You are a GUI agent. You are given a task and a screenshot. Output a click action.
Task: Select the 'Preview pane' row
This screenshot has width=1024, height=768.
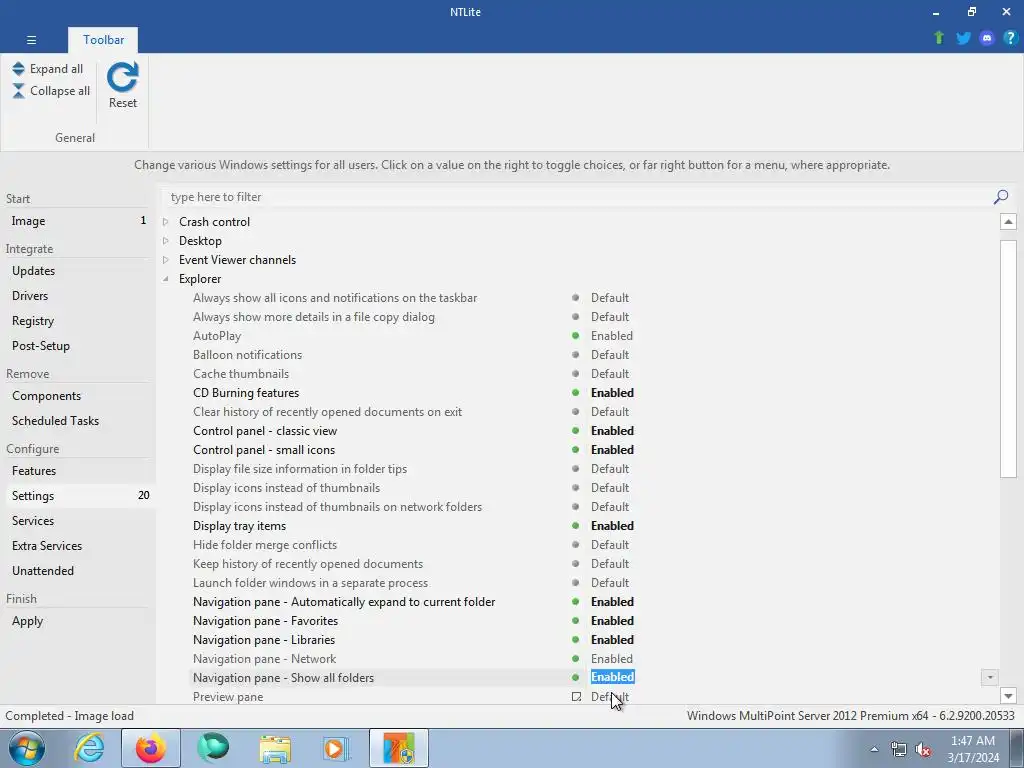(x=228, y=697)
